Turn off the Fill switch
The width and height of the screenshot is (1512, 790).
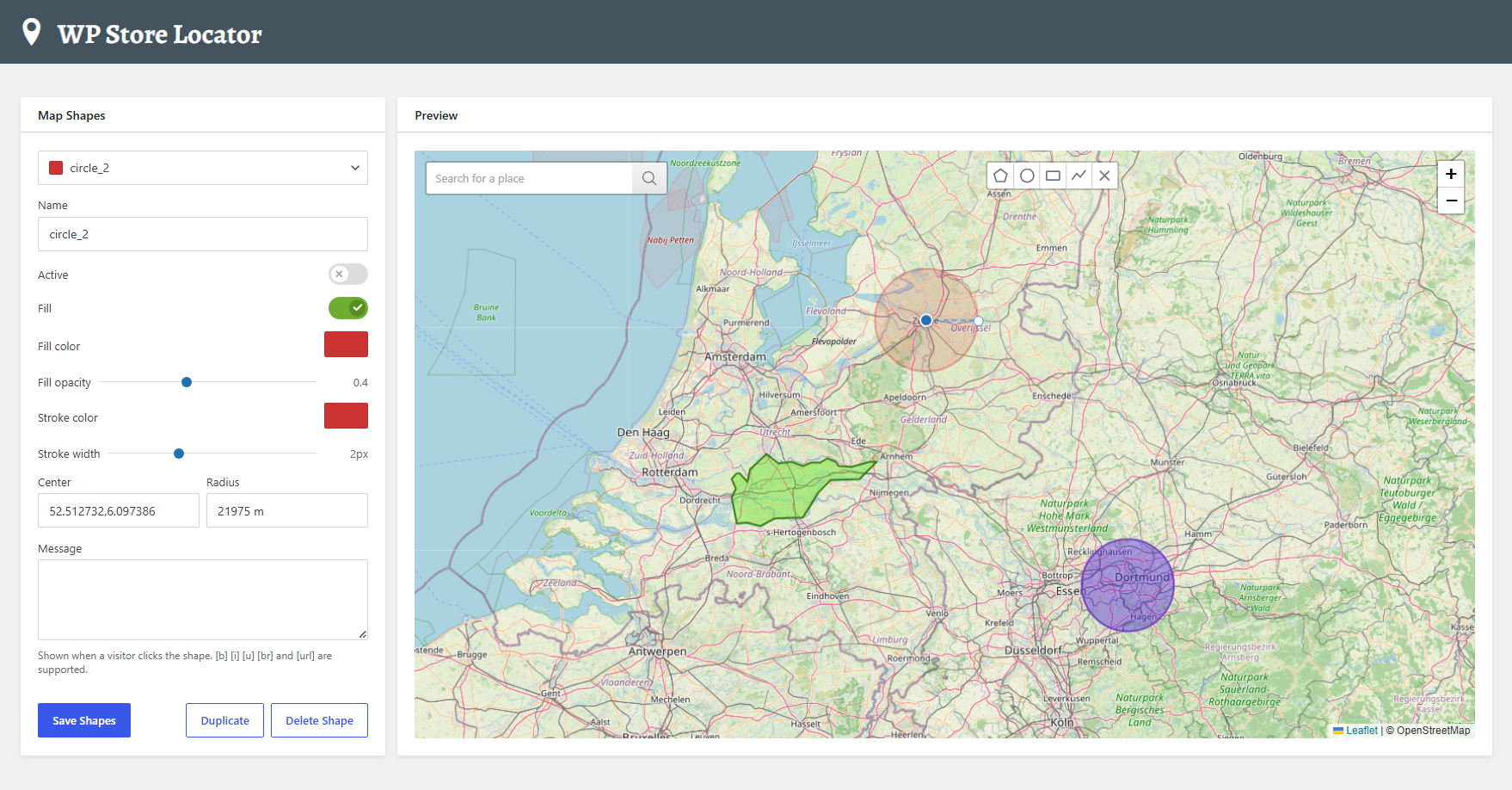(348, 308)
